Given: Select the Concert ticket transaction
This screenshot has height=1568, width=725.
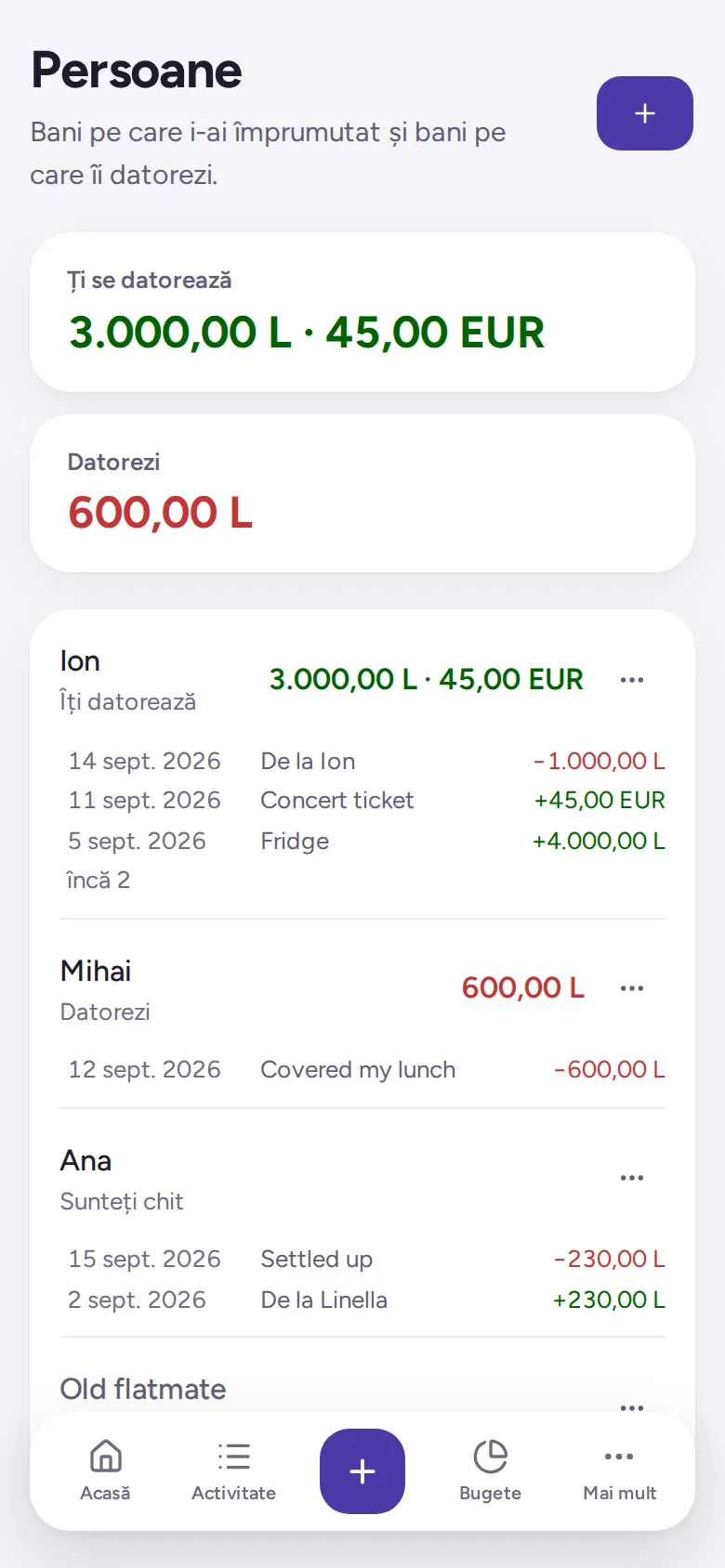Looking at the screenshot, I should click(x=366, y=800).
